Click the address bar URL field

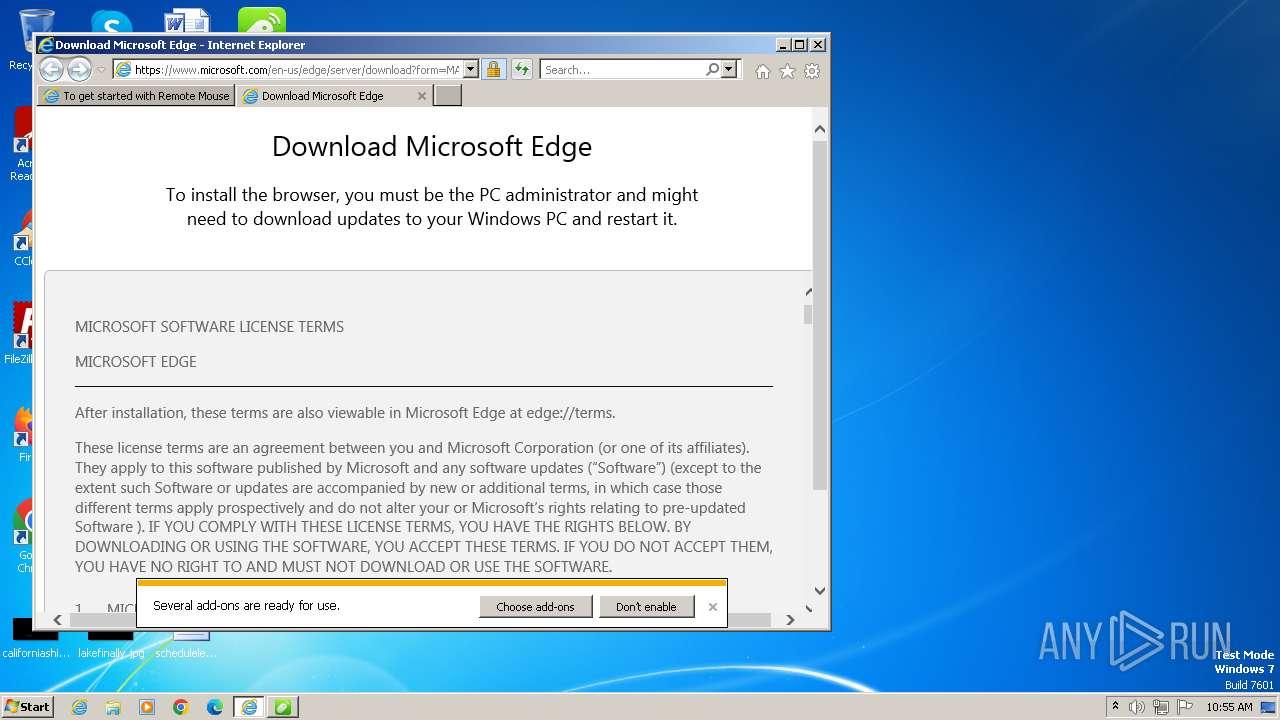coord(296,70)
